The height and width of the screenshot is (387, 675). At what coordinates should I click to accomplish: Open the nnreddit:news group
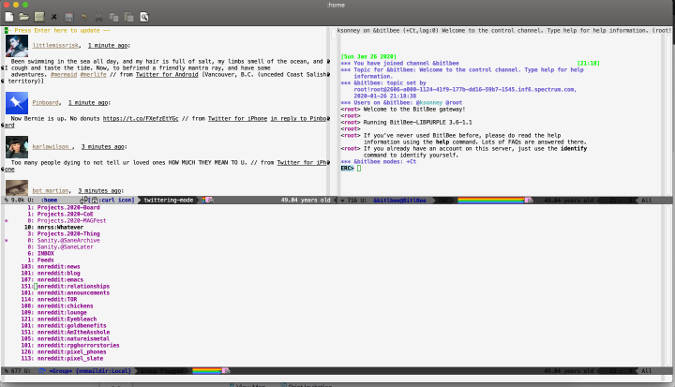(59, 266)
